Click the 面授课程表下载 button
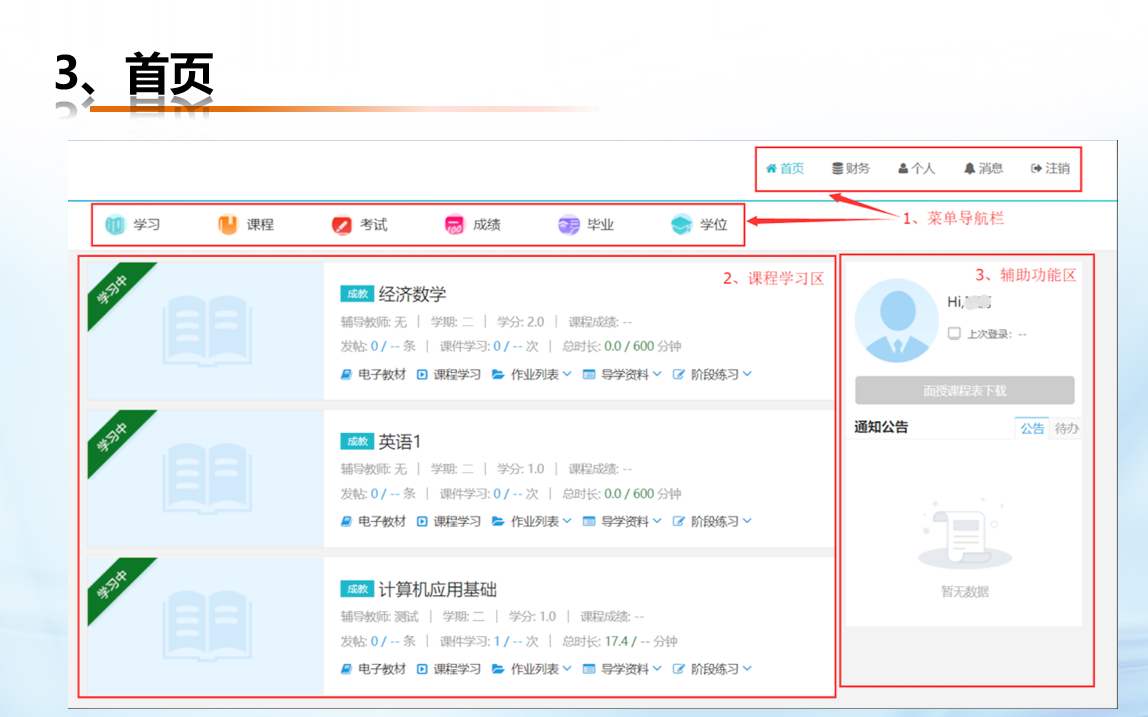This screenshot has width=1148, height=717. point(964,391)
